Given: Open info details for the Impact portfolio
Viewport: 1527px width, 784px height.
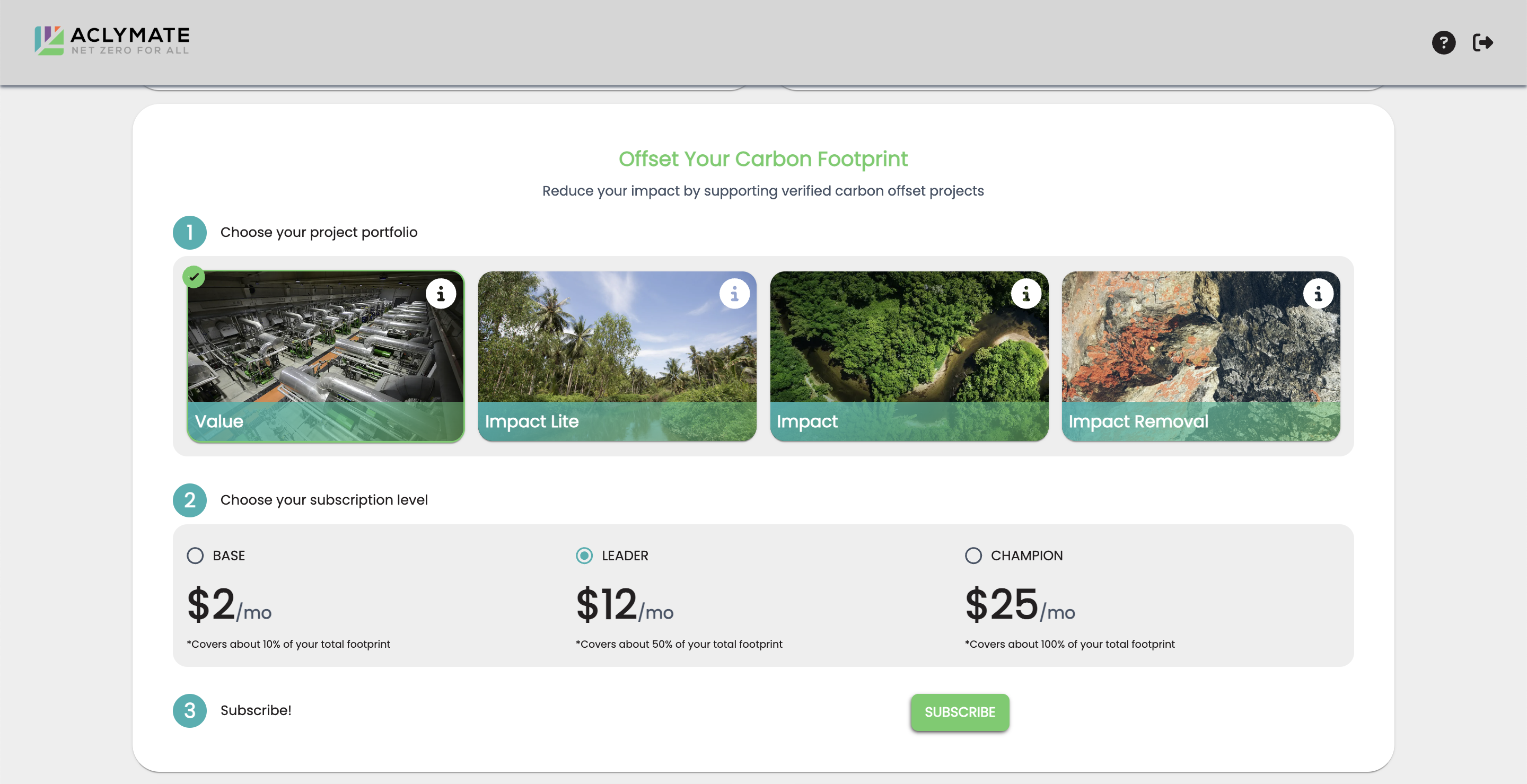Looking at the screenshot, I should pyautogui.click(x=1026, y=293).
